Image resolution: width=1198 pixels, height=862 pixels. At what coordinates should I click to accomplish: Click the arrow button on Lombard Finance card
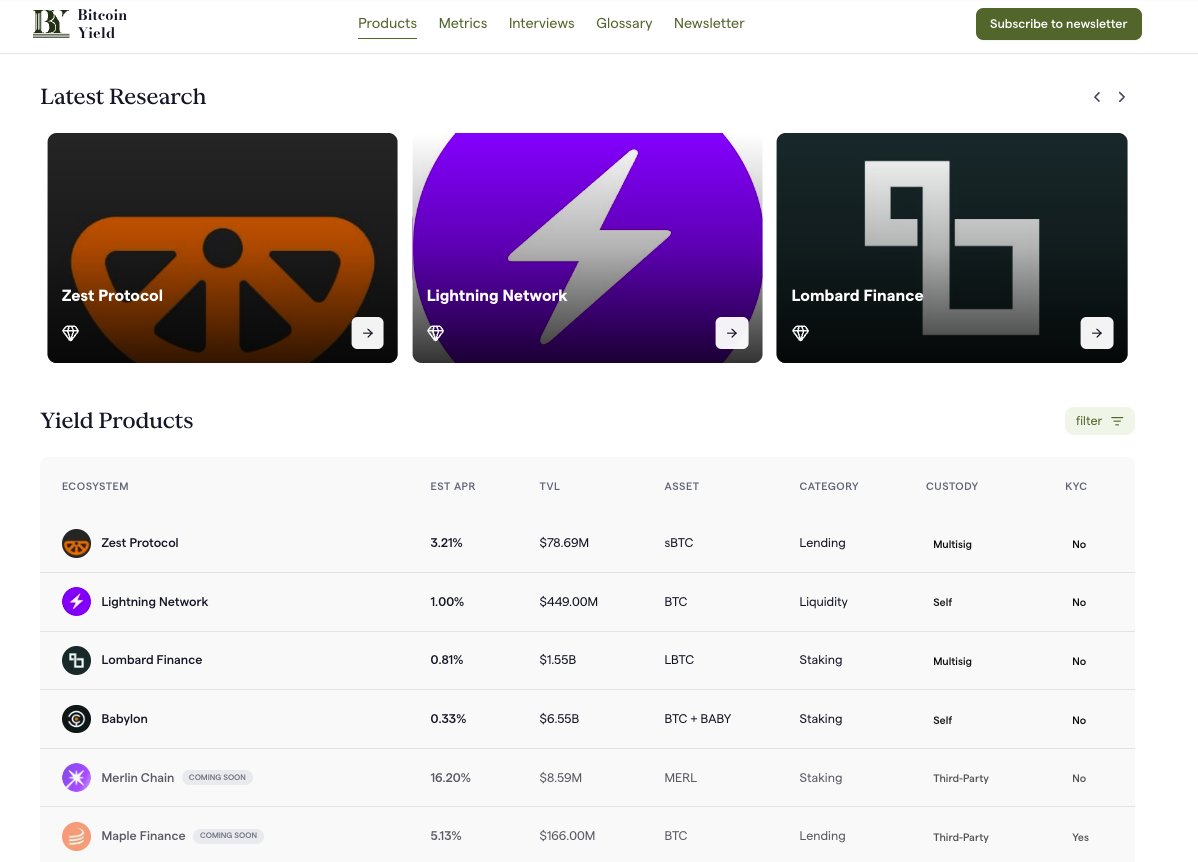pos(1097,333)
